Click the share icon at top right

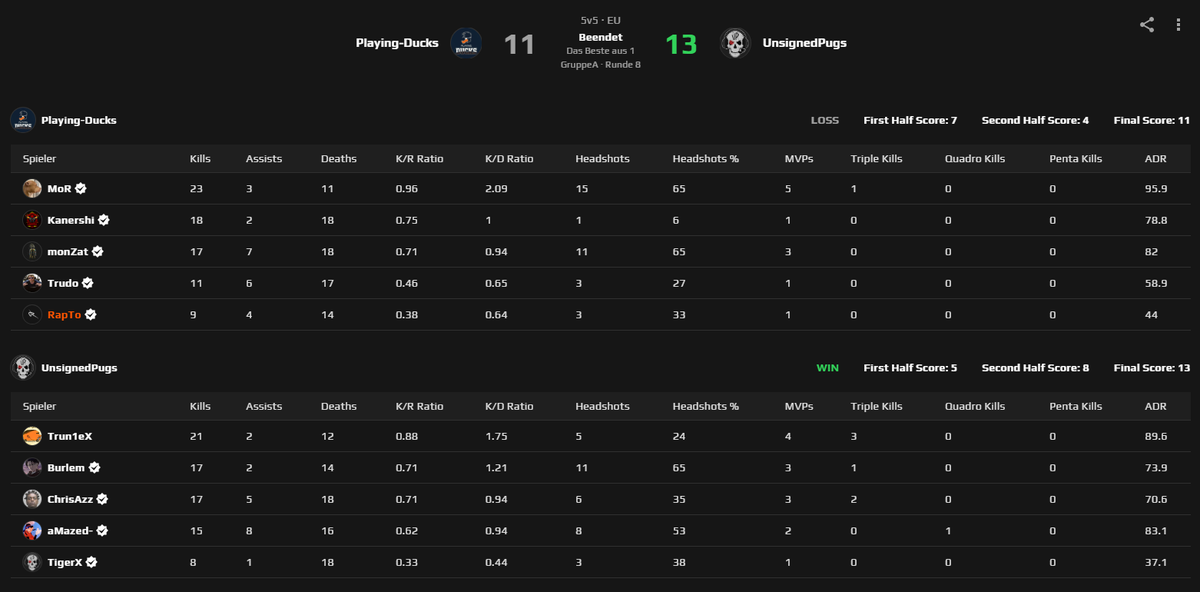click(x=1147, y=25)
